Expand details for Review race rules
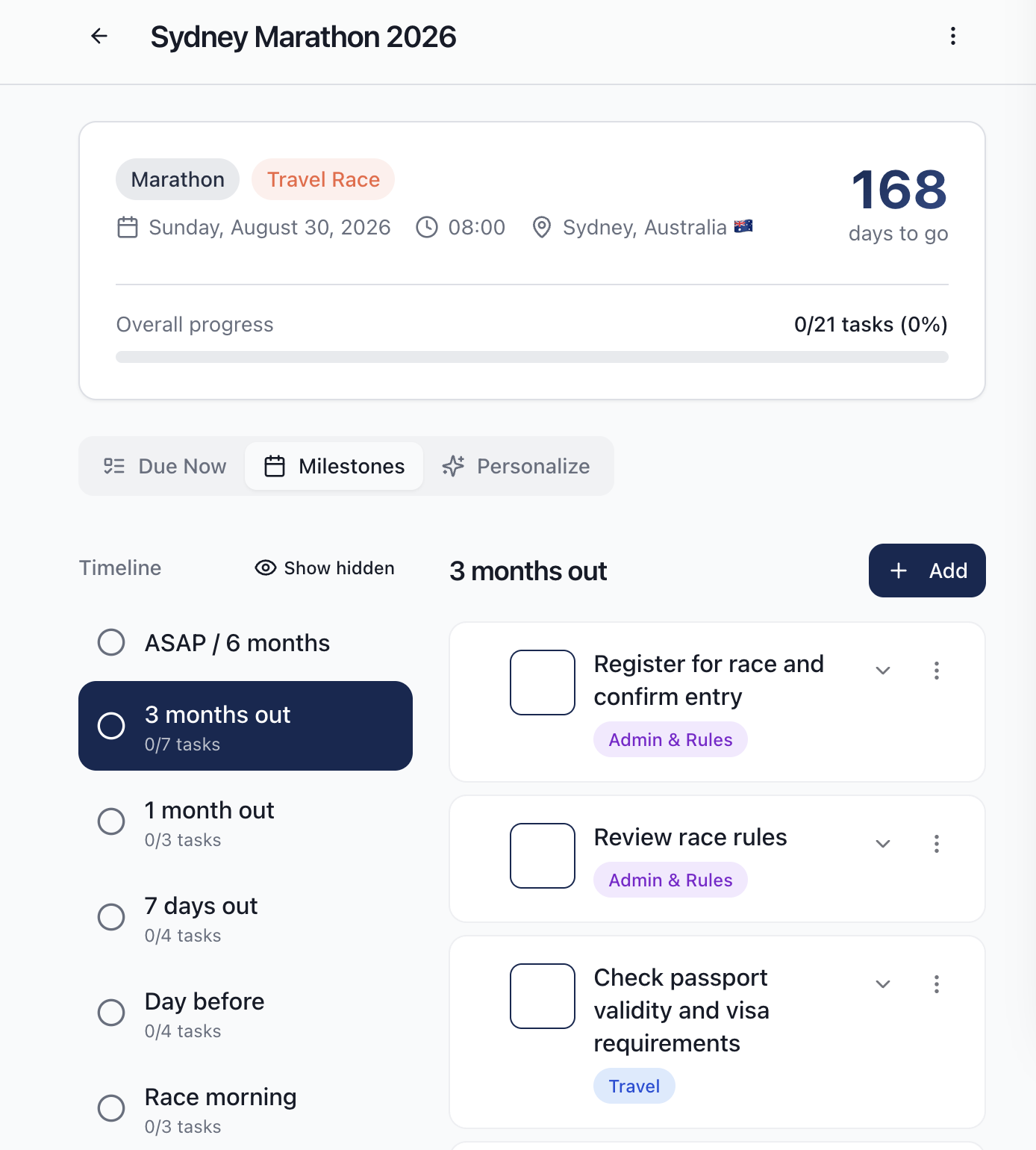The width and height of the screenshot is (1036, 1150). pos(882,844)
